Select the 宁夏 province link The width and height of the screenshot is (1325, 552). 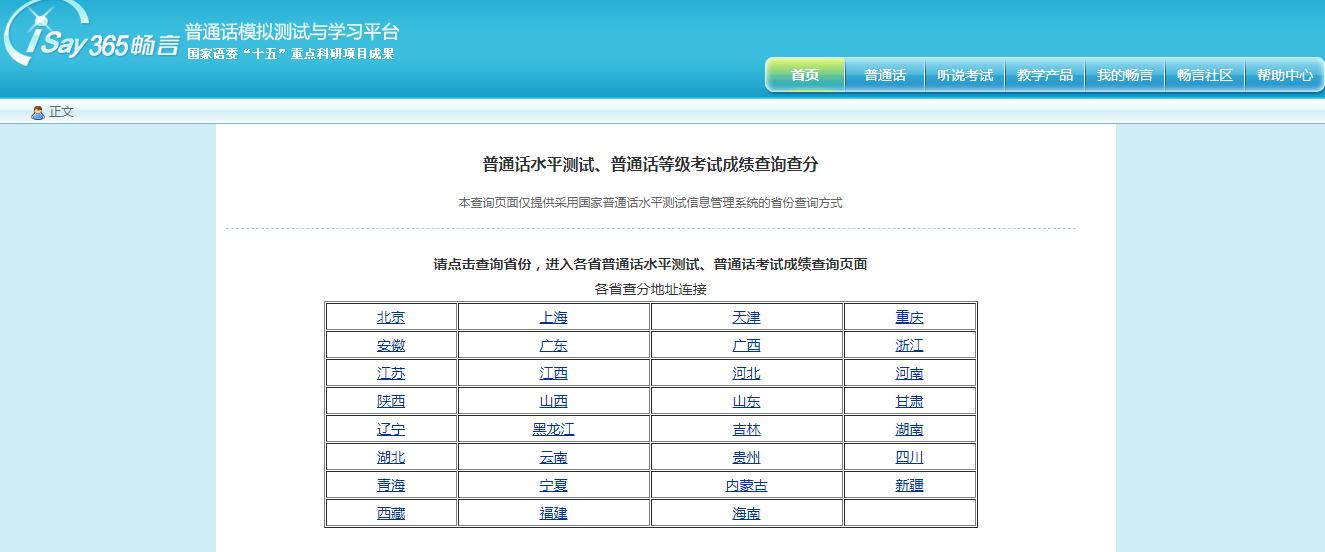(553, 485)
